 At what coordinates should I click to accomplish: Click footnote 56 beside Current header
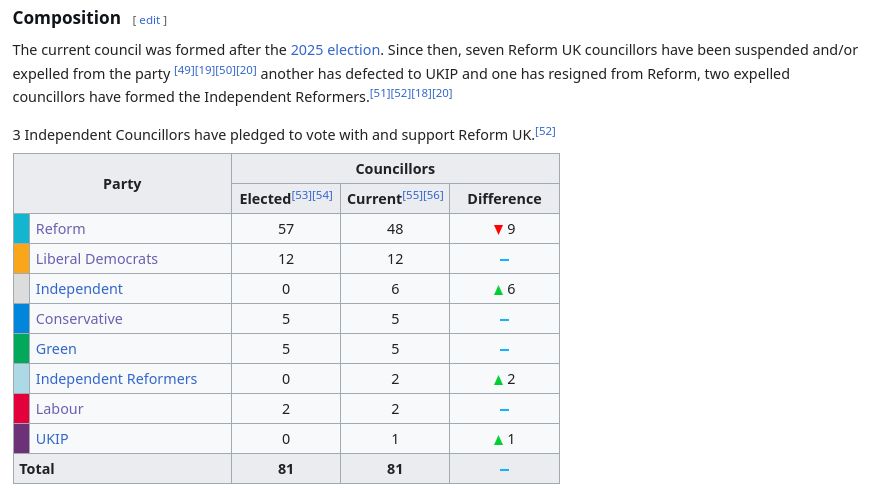[x=434, y=194]
